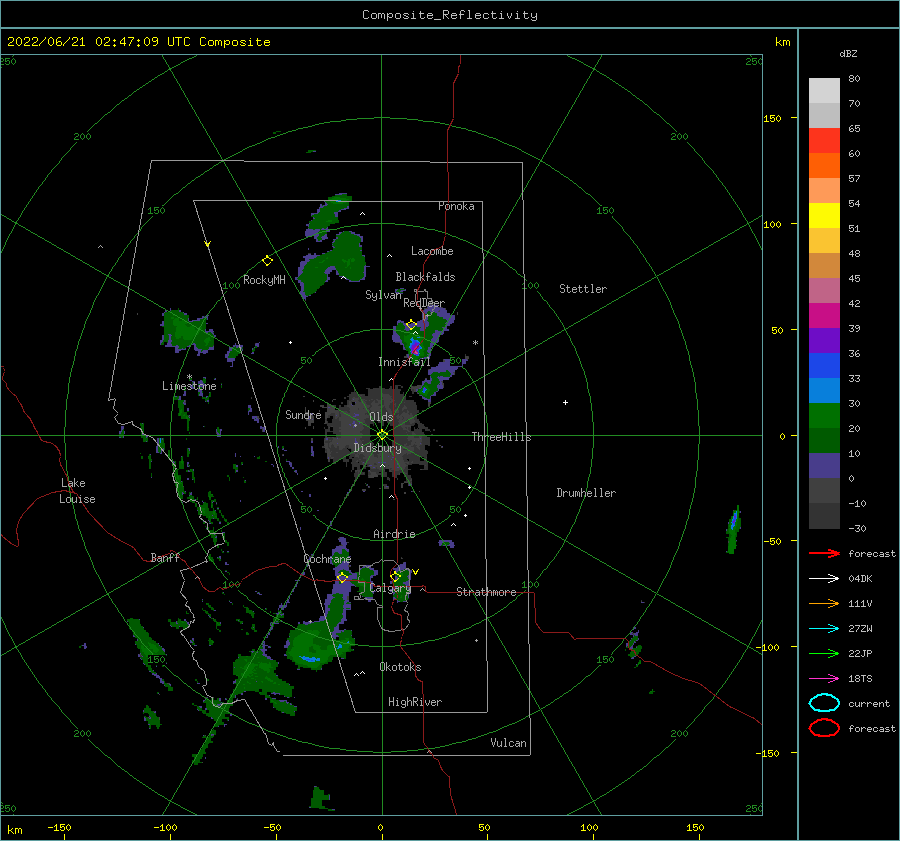This screenshot has width=900, height=841.
Task: Click the red forecast ellipse icon
Action: point(824,728)
